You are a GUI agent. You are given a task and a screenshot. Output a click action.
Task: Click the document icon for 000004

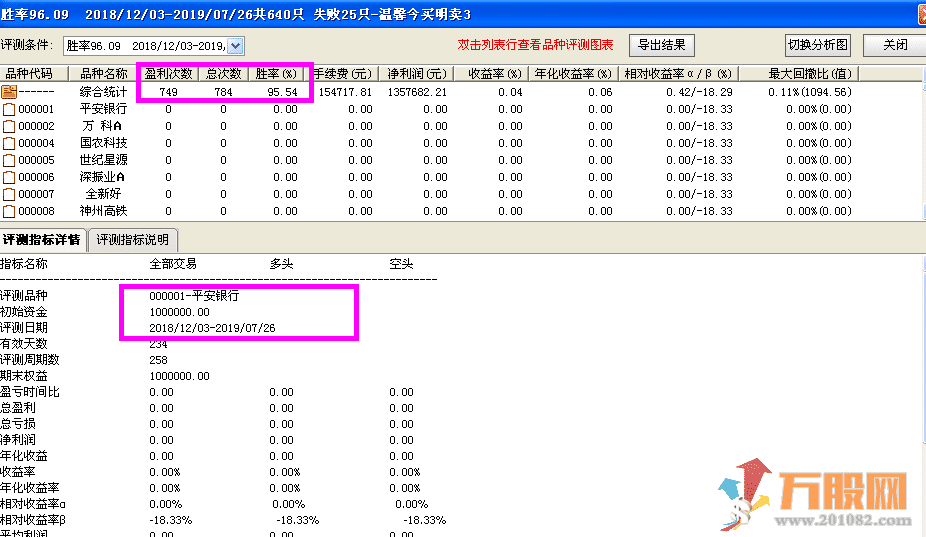(9, 144)
